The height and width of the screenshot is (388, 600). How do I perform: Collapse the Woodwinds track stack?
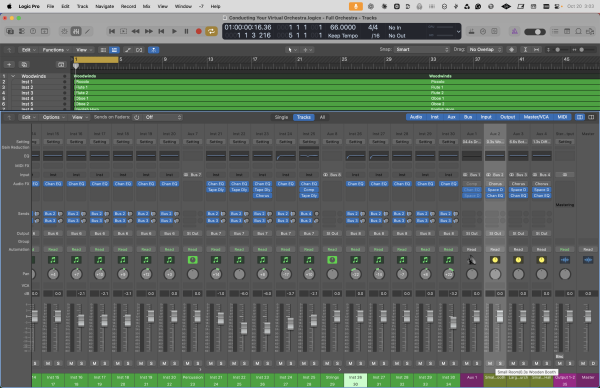[13, 76]
